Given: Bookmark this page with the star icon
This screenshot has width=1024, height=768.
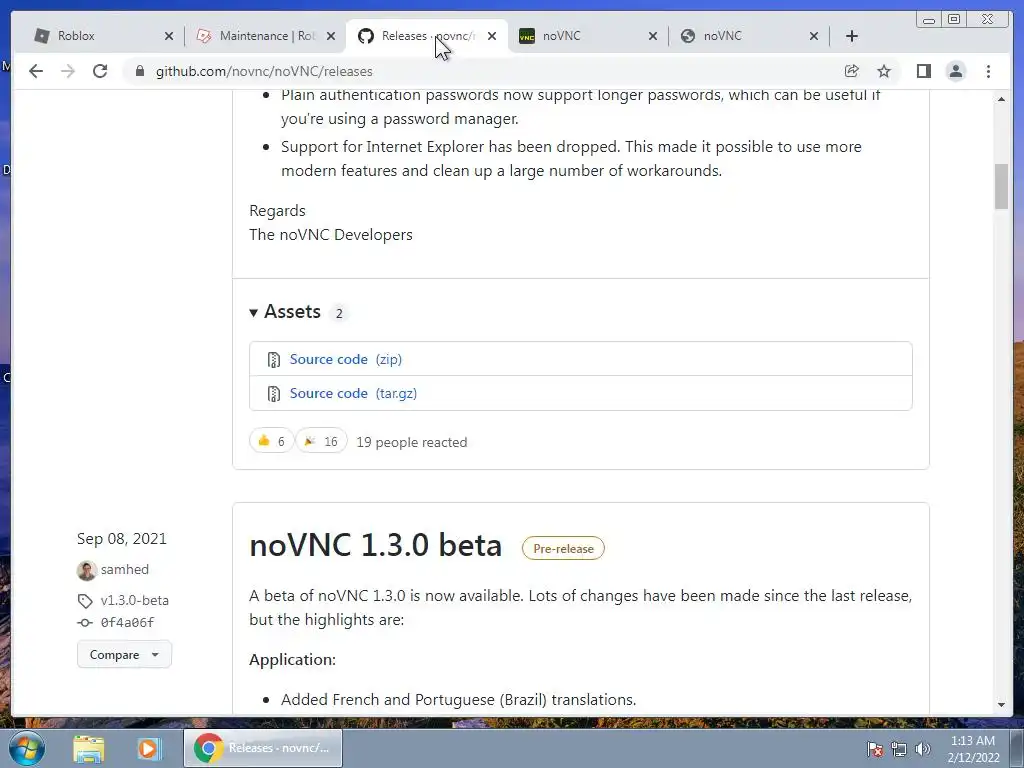Looking at the screenshot, I should (884, 71).
